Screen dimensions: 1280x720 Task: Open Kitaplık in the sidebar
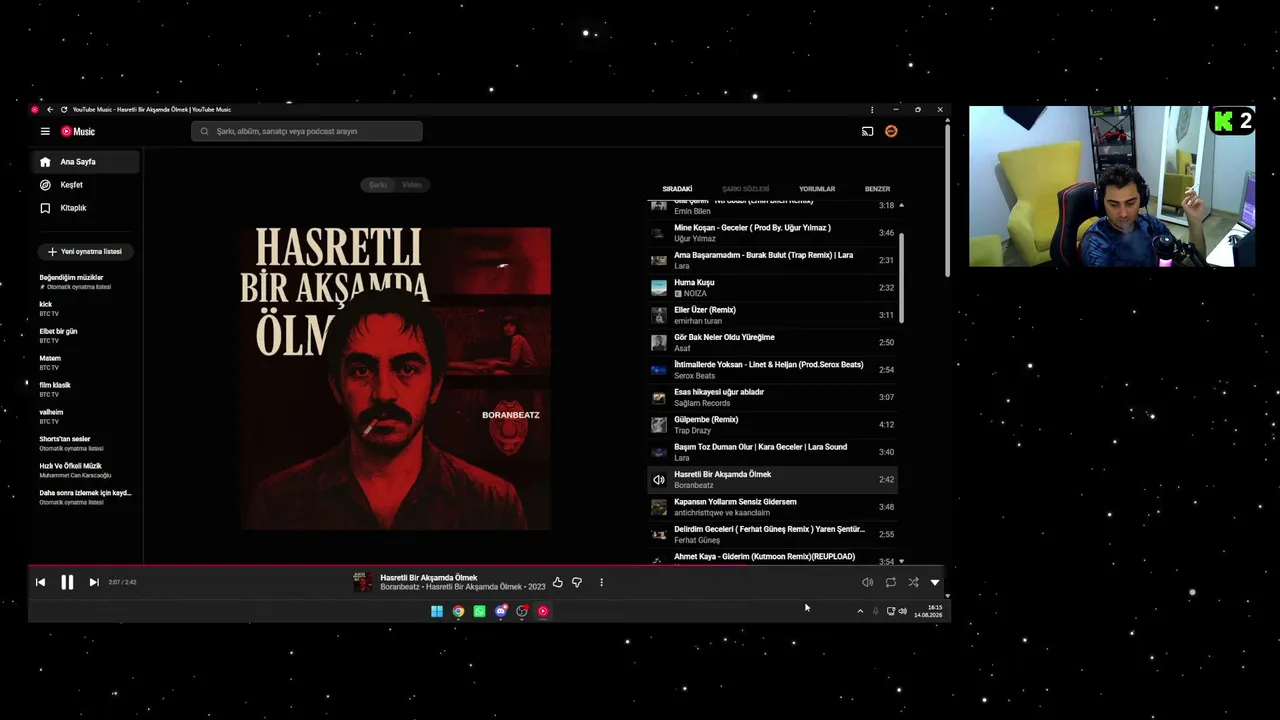click(x=88, y=208)
